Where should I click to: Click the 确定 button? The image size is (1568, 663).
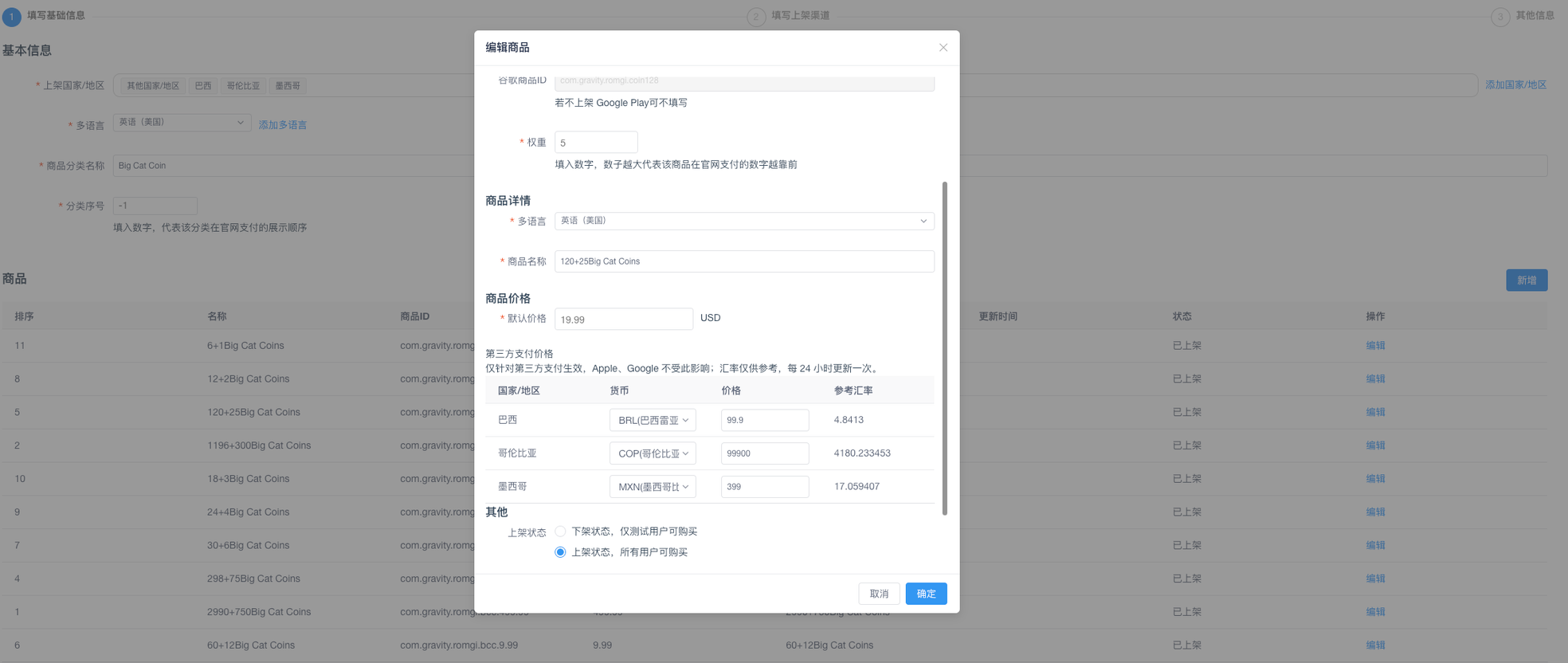(x=926, y=594)
